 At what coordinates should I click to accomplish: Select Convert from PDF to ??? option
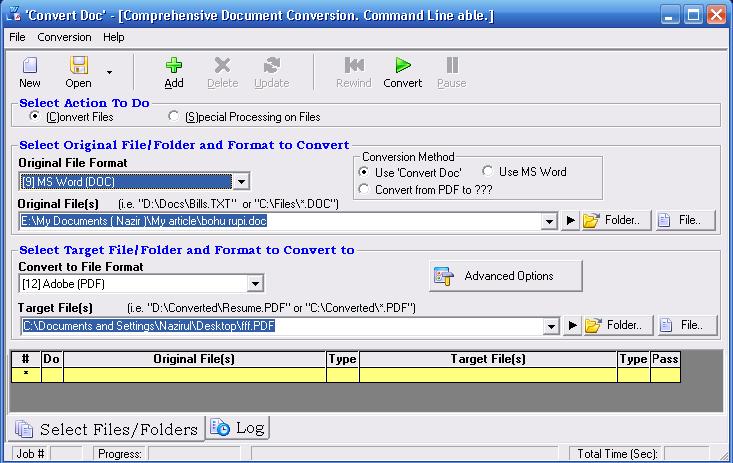click(x=363, y=189)
